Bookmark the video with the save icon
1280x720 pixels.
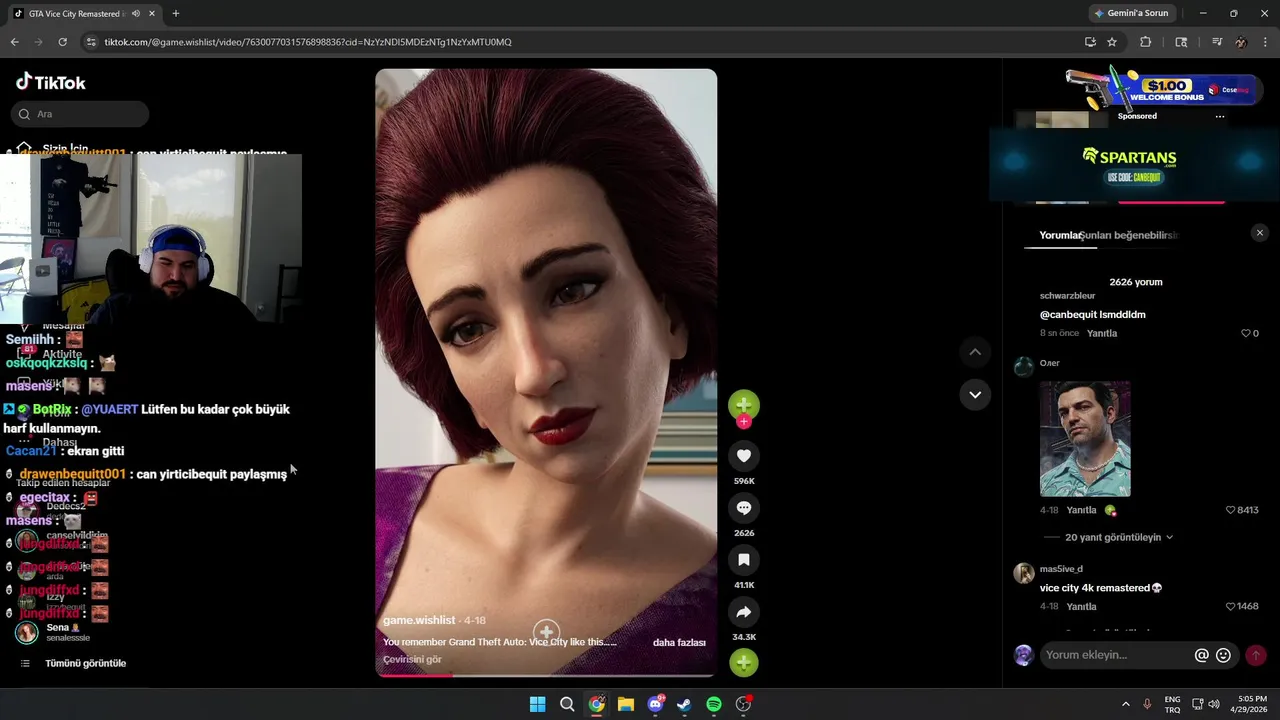(x=743, y=560)
